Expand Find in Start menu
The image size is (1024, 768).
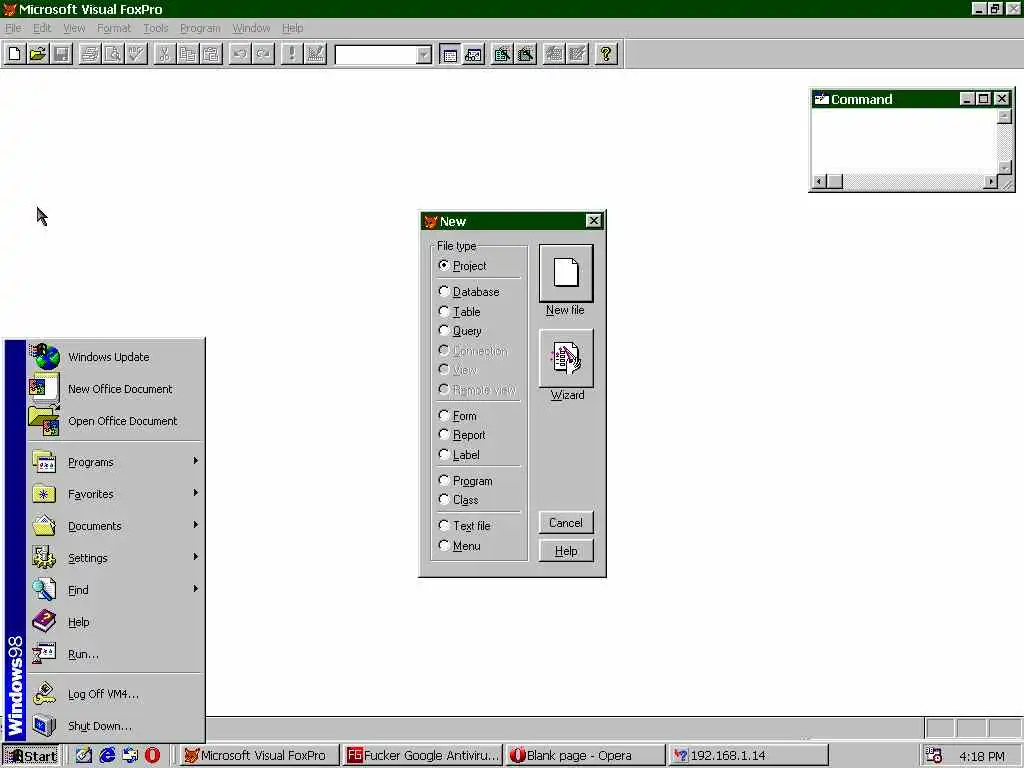(115, 590)
